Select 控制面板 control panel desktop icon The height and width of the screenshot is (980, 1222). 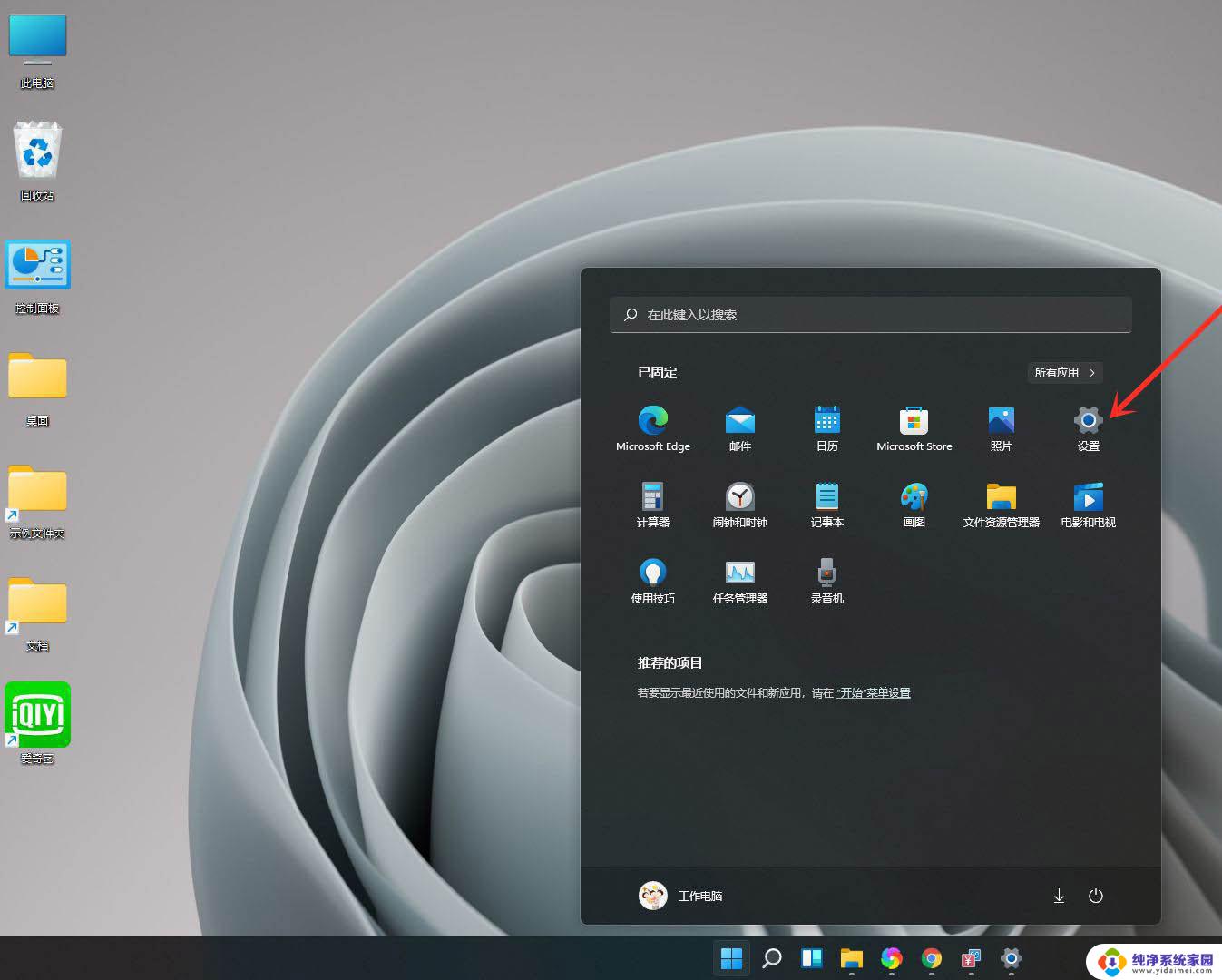pyautogui.click(x=37, y=277)
